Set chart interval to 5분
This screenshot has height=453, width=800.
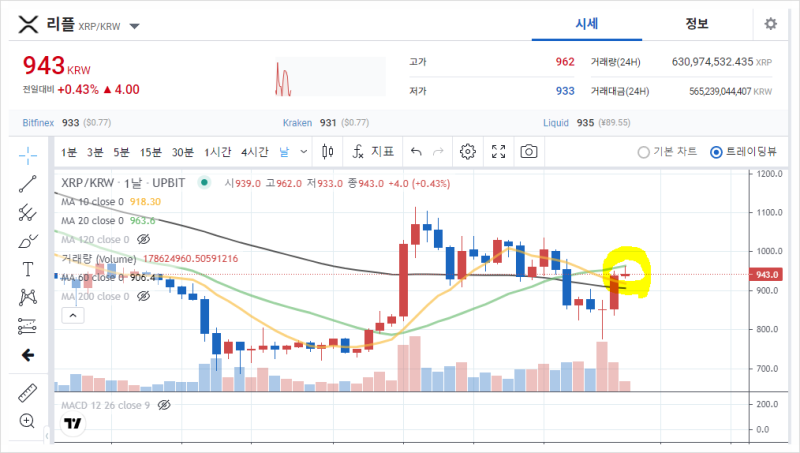coord(121,152)
